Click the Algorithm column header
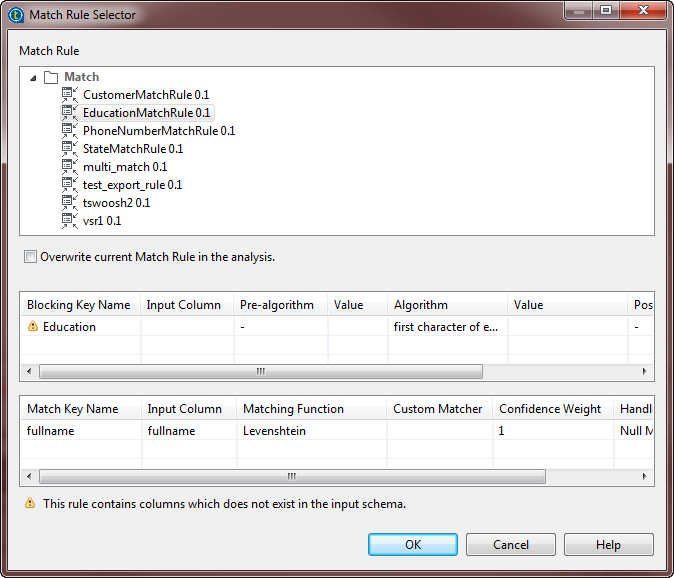Screen dimensions: 674x578 [x=447, y=305]
